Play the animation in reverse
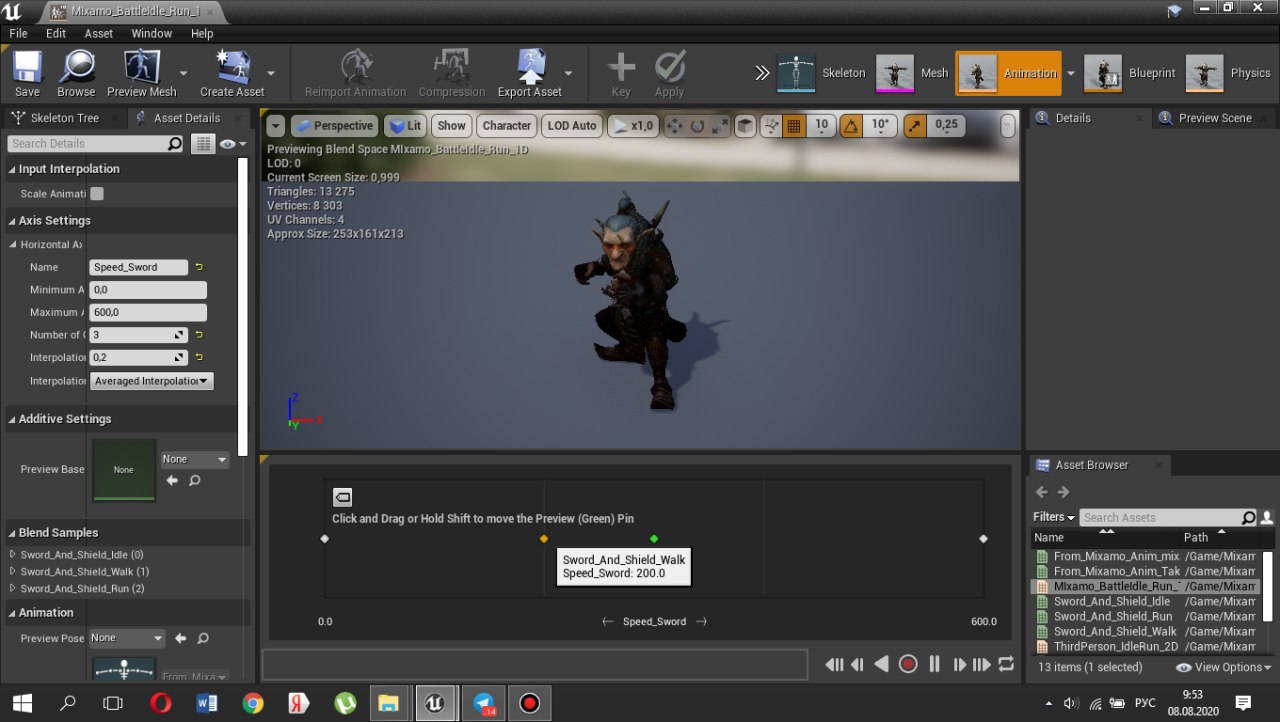Viewport: 1280px width, 722px height. tap(881, 664)
